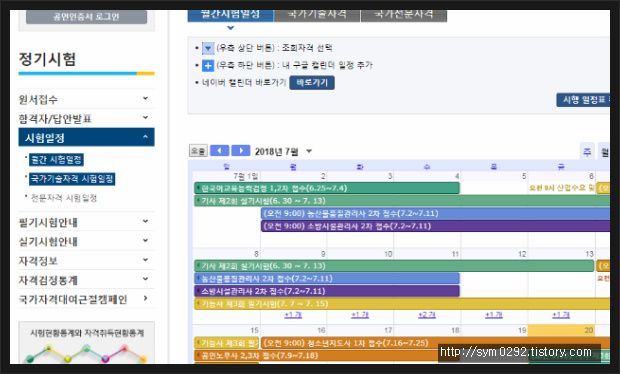
Task: Go to the previous month with the left arrow
Action: click(219, 151)
